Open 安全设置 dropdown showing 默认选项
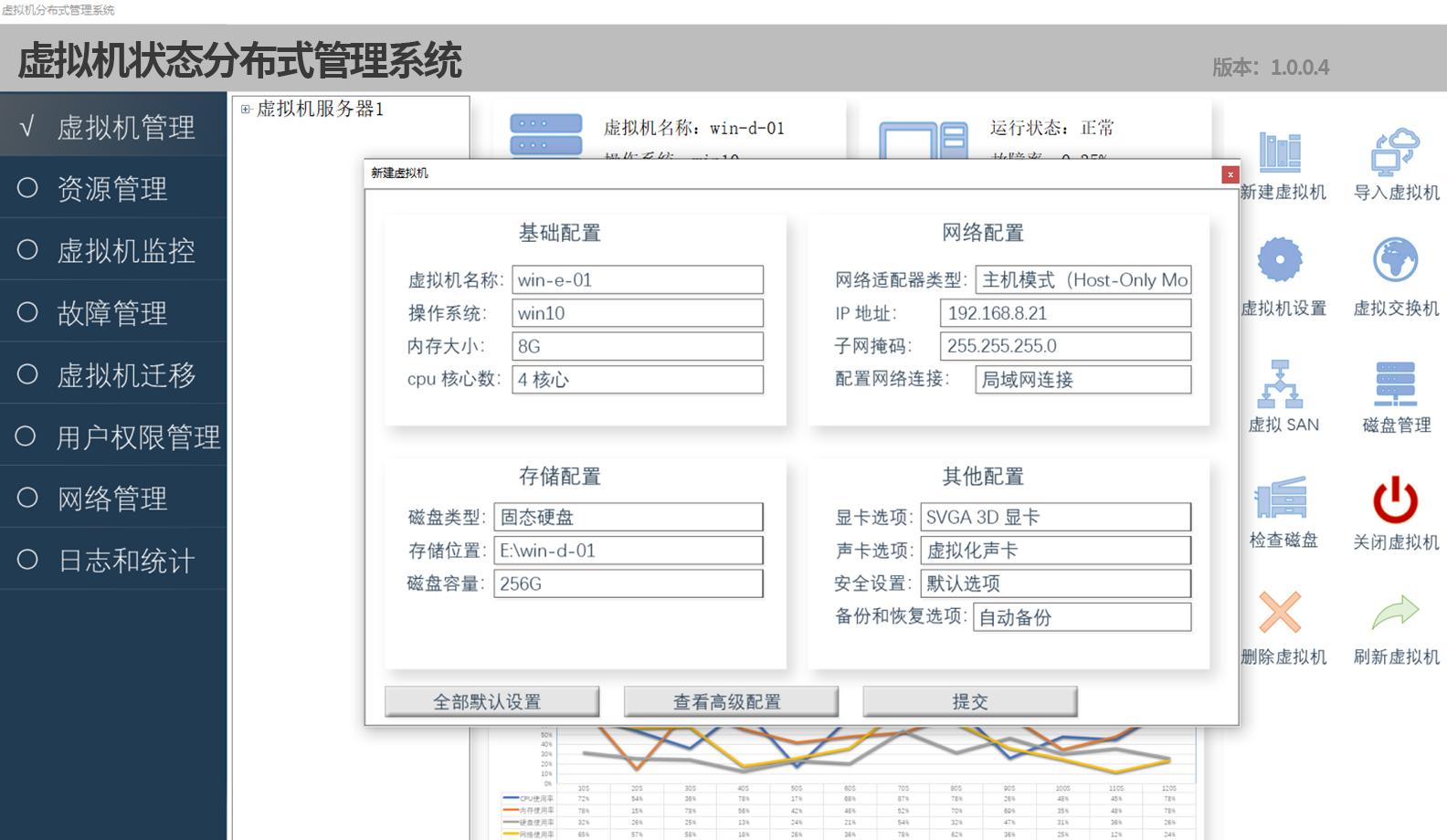Screen dimensions: 1447x840 click(x=1056, y=583)
